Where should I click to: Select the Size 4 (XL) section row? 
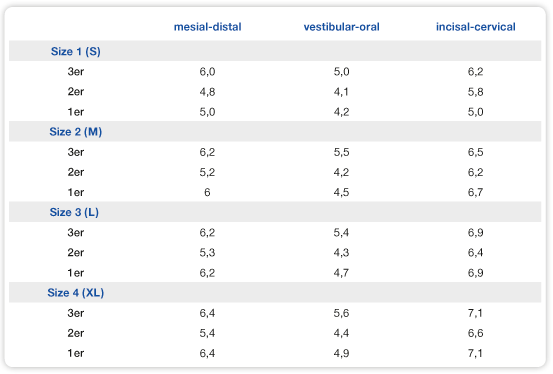(275, 292)
